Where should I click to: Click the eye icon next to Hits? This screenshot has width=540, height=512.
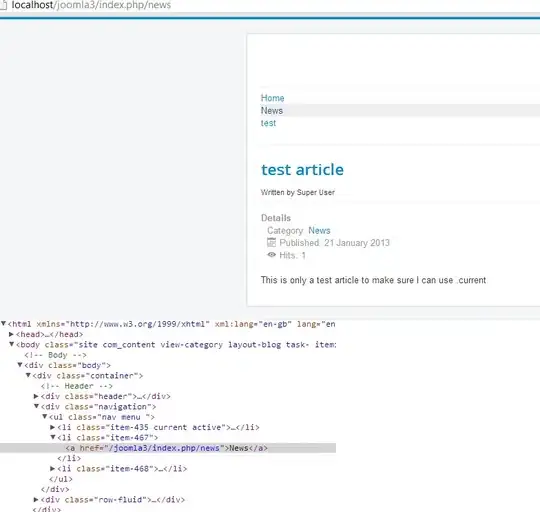click(x=271, y=255)
